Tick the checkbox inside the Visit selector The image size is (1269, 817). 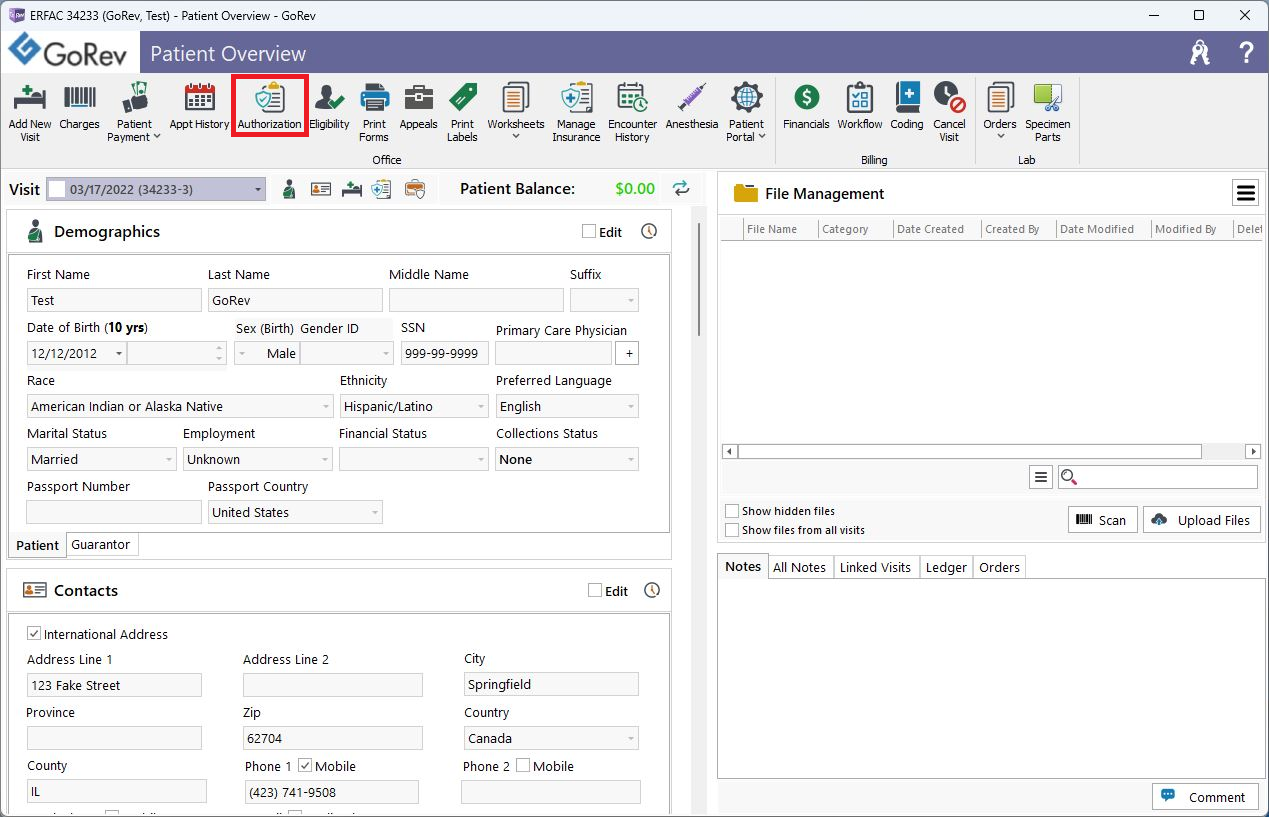[x=57, y=189]
